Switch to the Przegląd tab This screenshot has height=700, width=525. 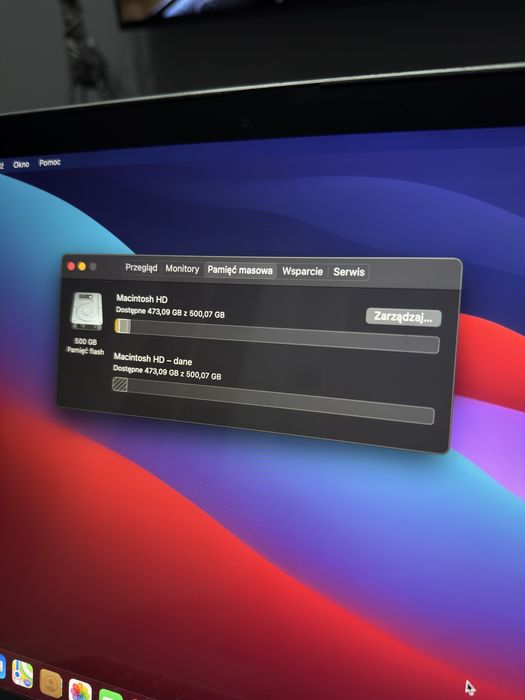(141, 267)
